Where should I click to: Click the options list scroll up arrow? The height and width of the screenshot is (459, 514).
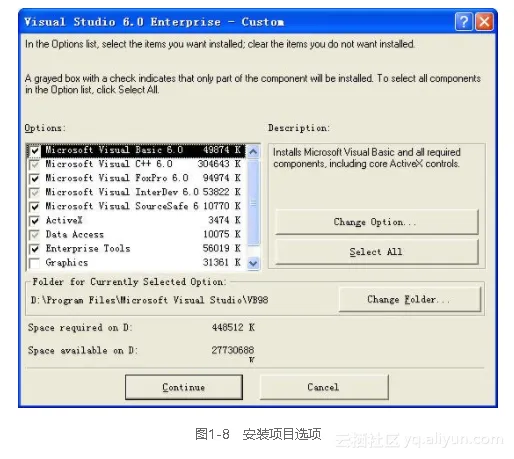[253, 152]
